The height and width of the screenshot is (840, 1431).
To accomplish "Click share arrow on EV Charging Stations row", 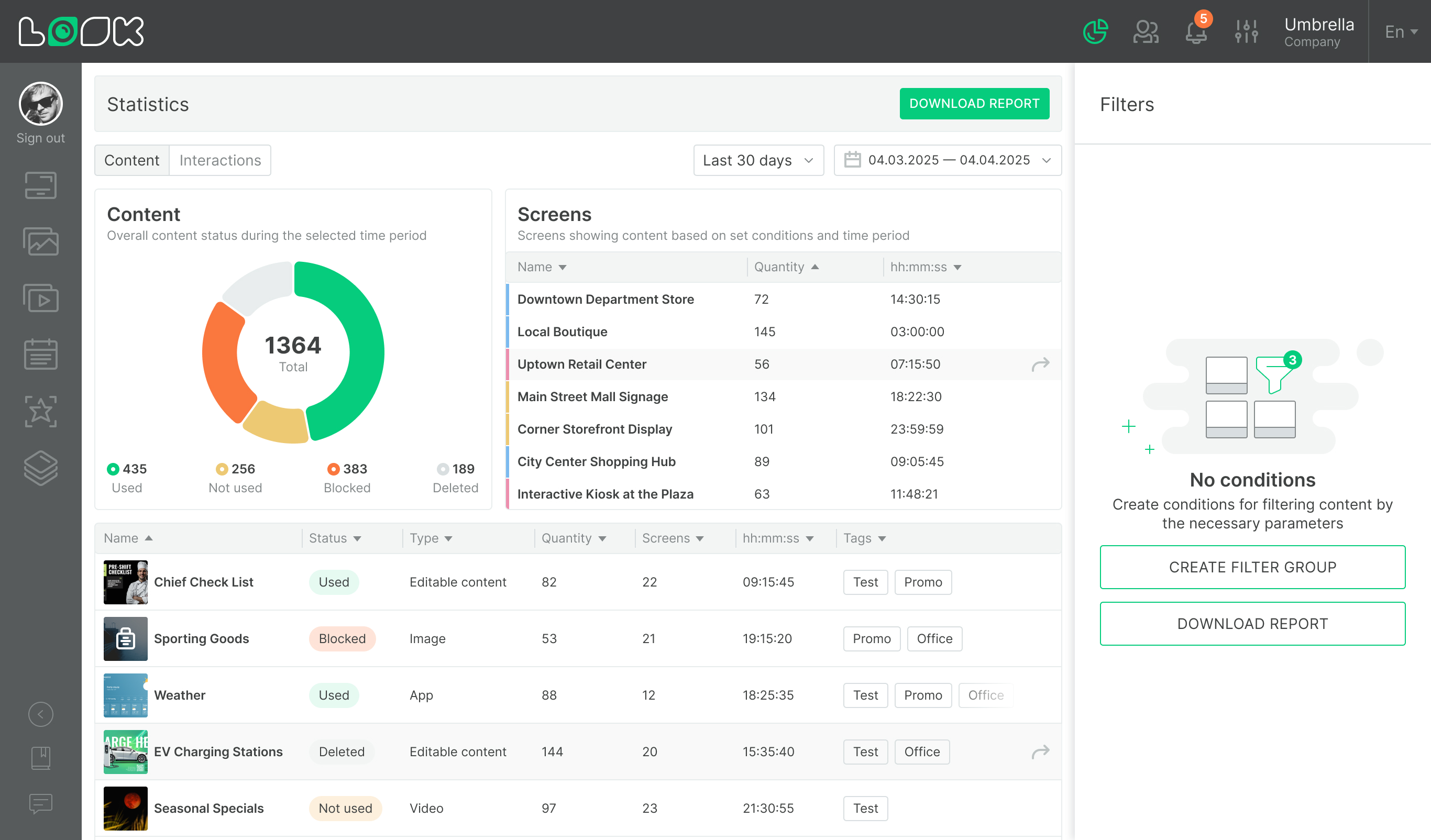I will click(1040, 751).
